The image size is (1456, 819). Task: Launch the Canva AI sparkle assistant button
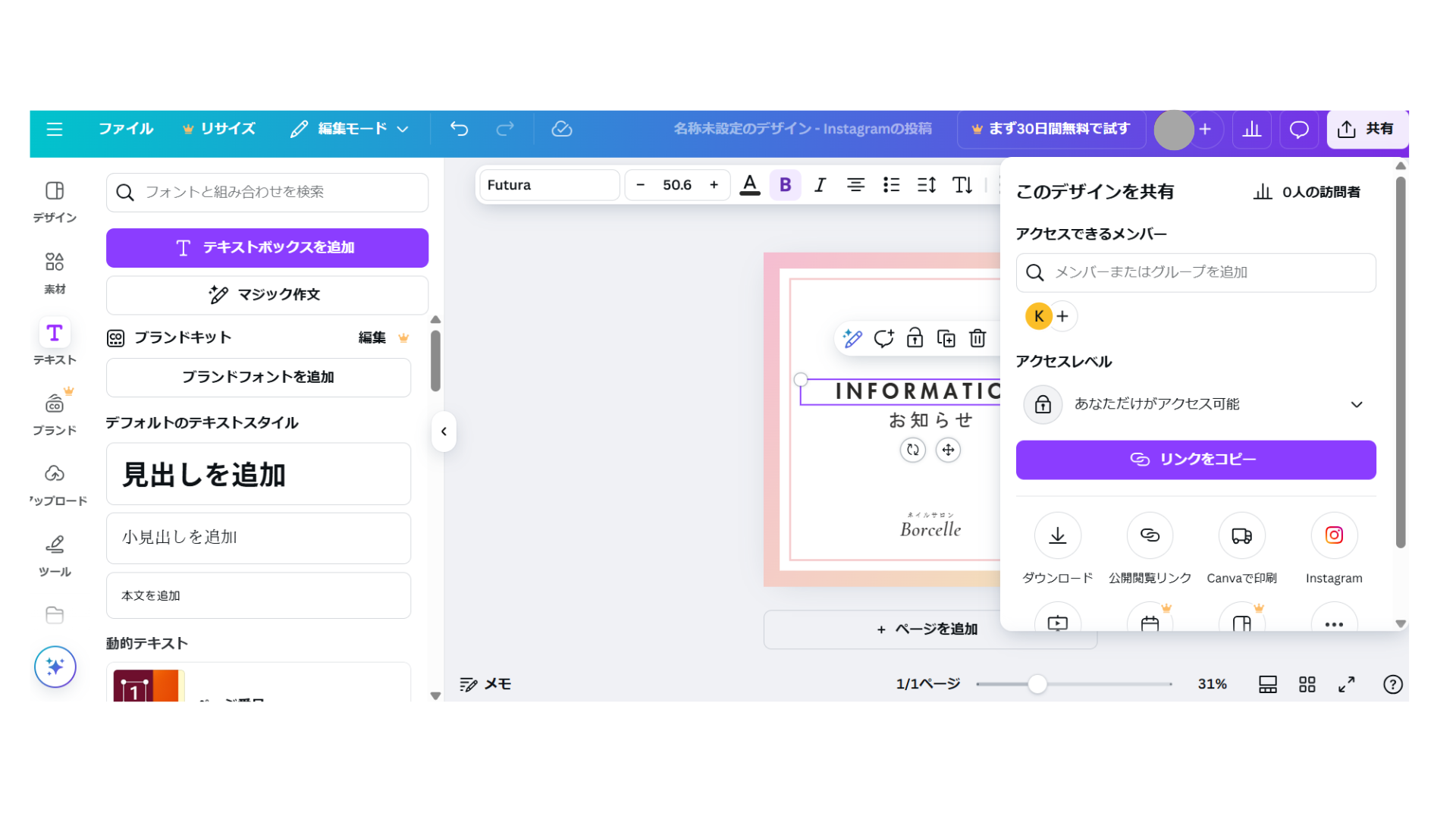click(x=55, y=667)
